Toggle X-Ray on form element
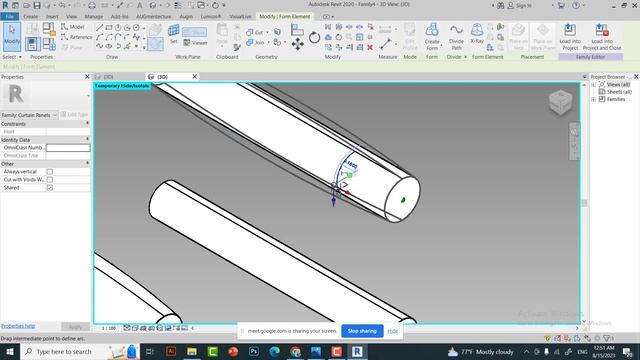This screenshot has width=640, height=360. [x=477, y=33]
